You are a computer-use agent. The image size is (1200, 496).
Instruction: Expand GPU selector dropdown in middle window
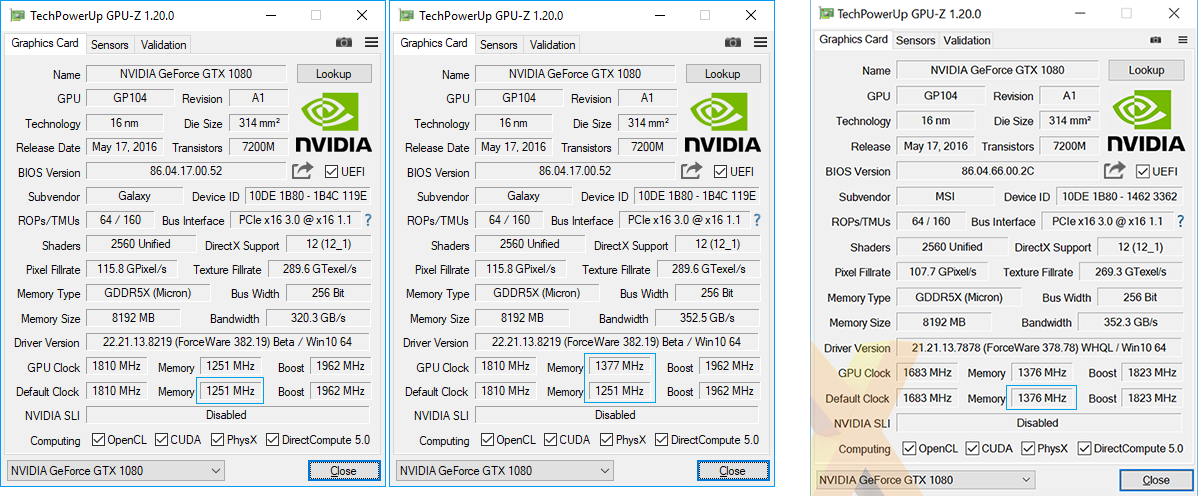[605, 470]
